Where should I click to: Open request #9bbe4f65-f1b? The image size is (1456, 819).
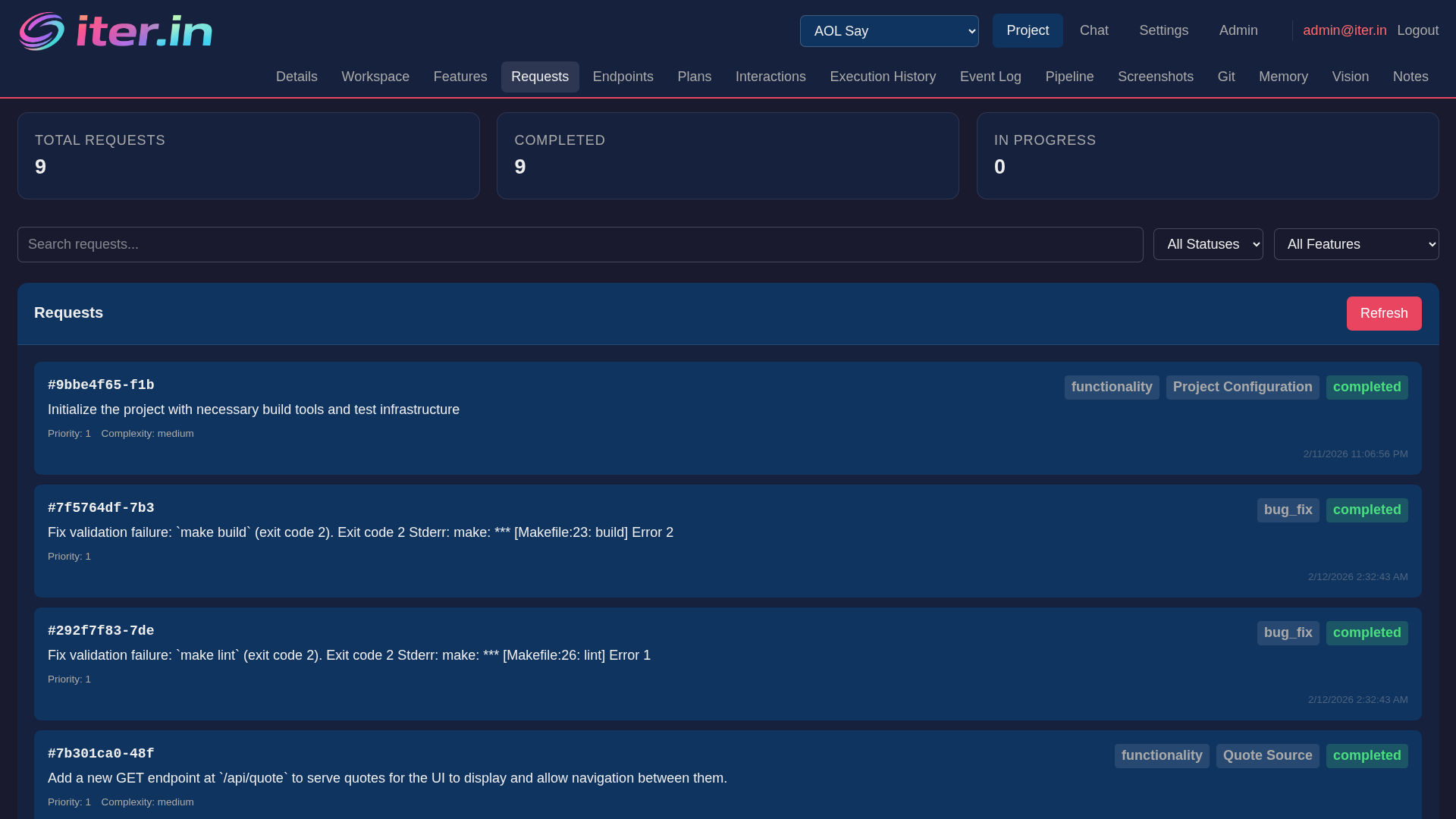click(101, 384)
